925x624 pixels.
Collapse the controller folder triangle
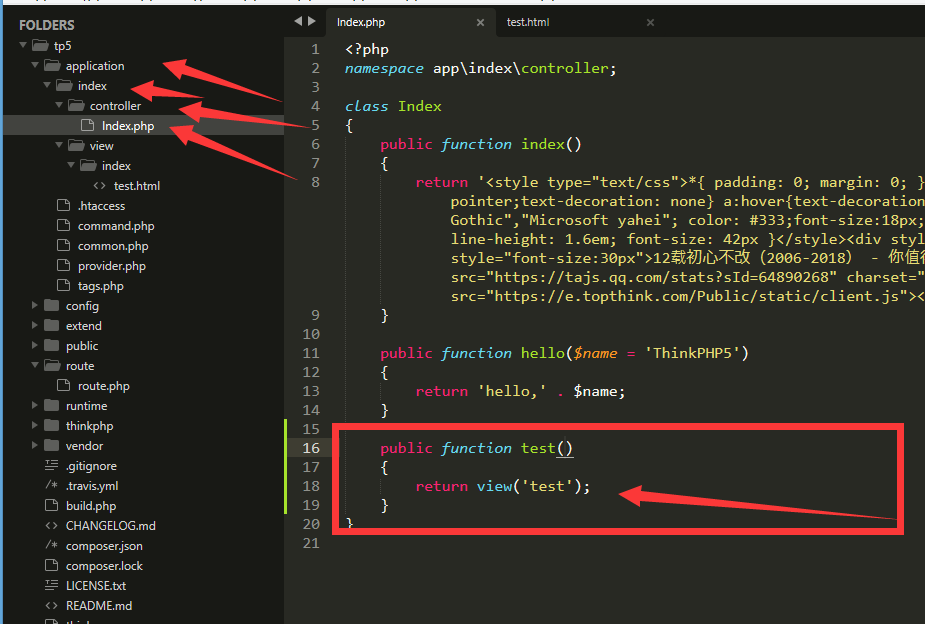(59, 105)
